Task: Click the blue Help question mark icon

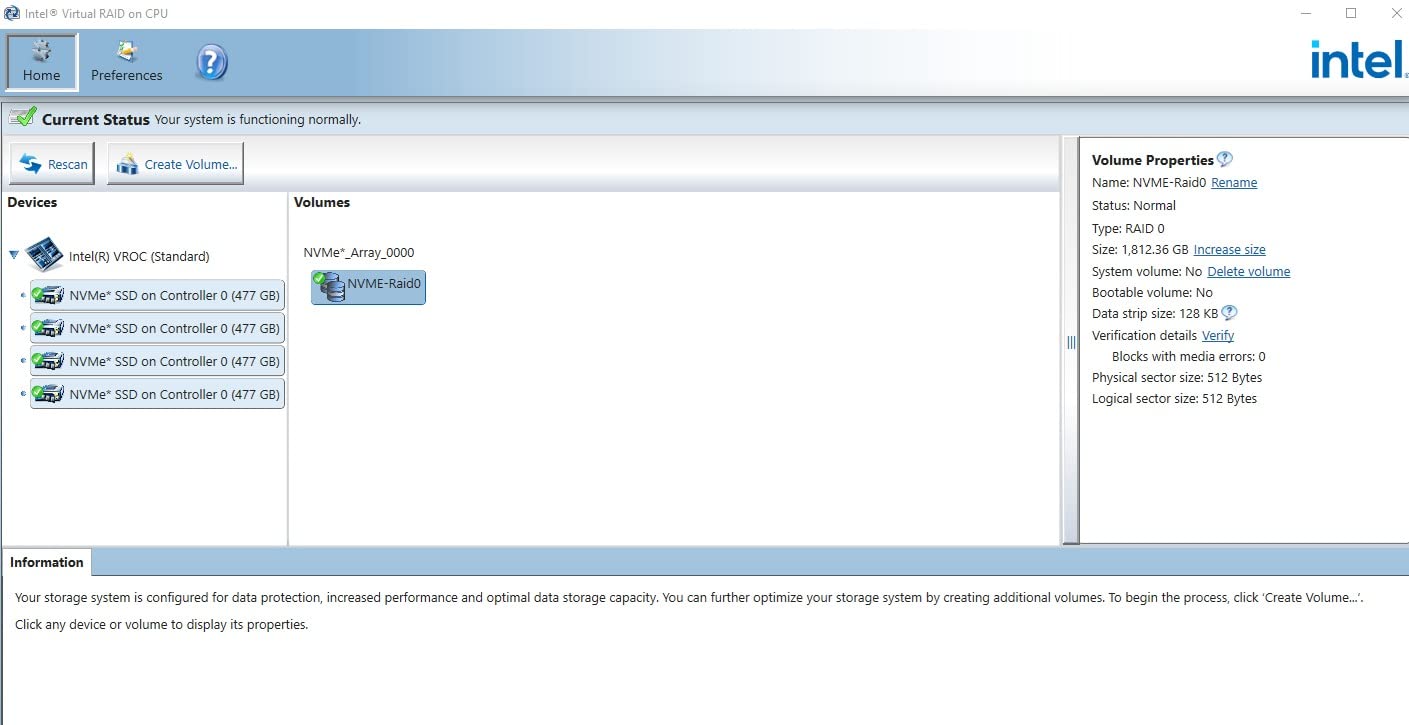Action: coord(211,63)
